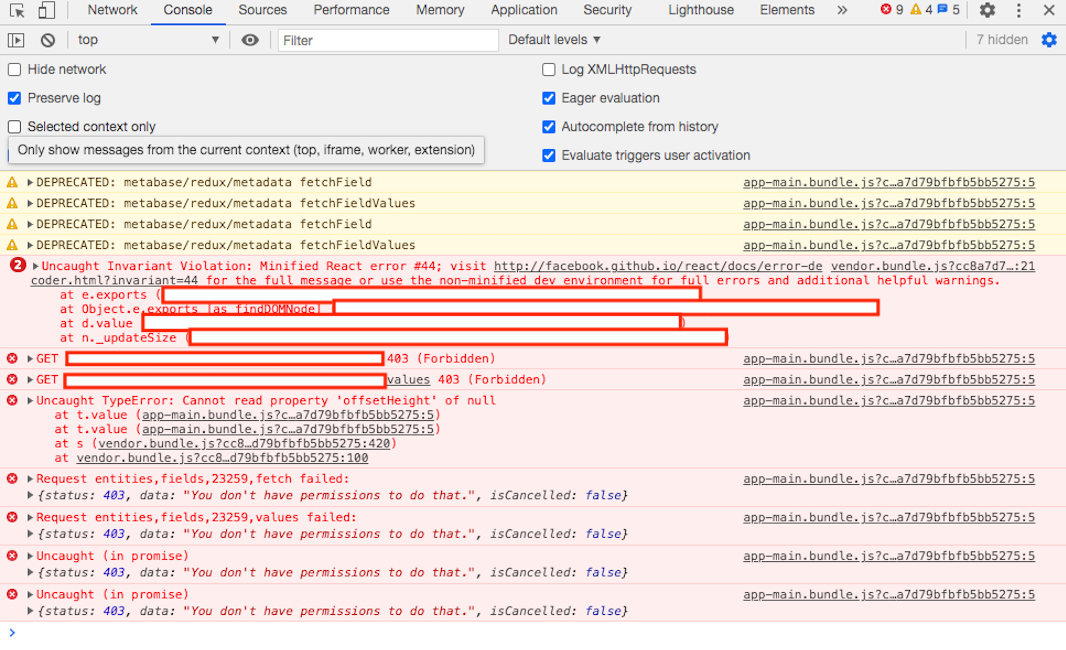Viewport: 1066px width, 650px height.
Task: Open the Application tab
Action: (x=524, y=10)
